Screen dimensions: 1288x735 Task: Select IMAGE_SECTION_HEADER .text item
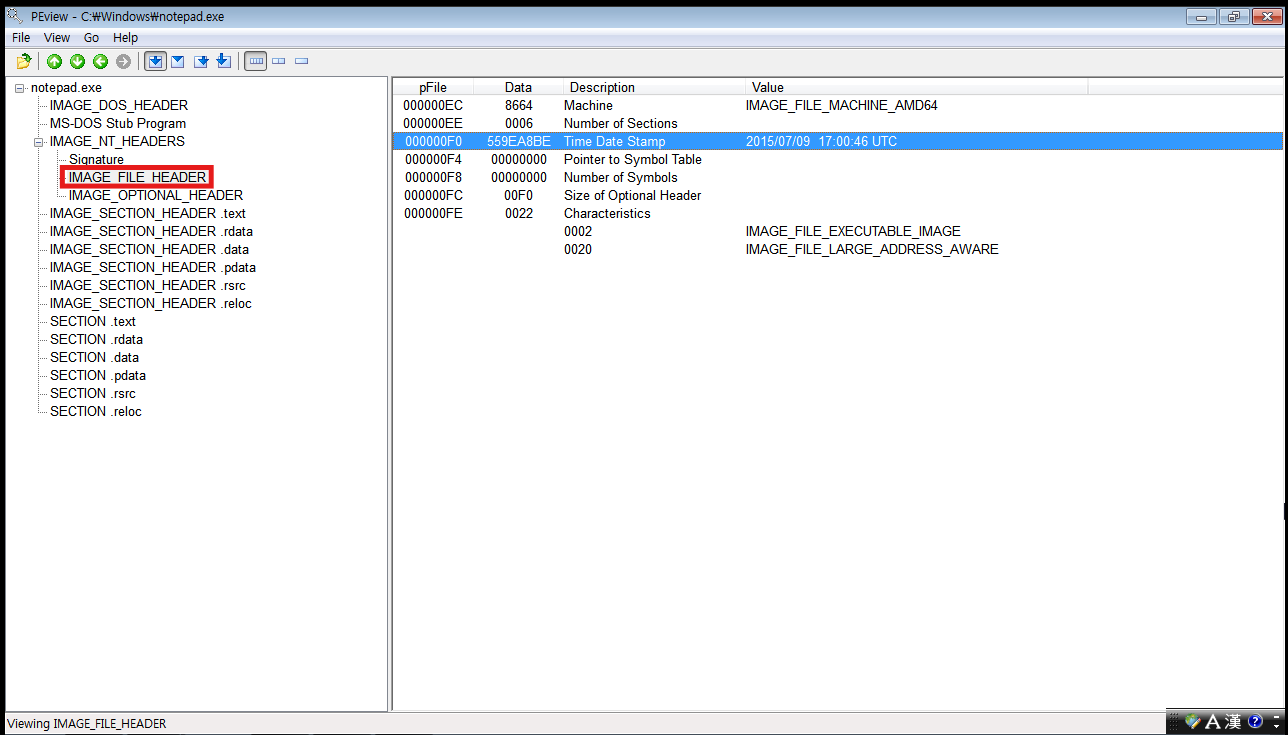click(148, 213)
